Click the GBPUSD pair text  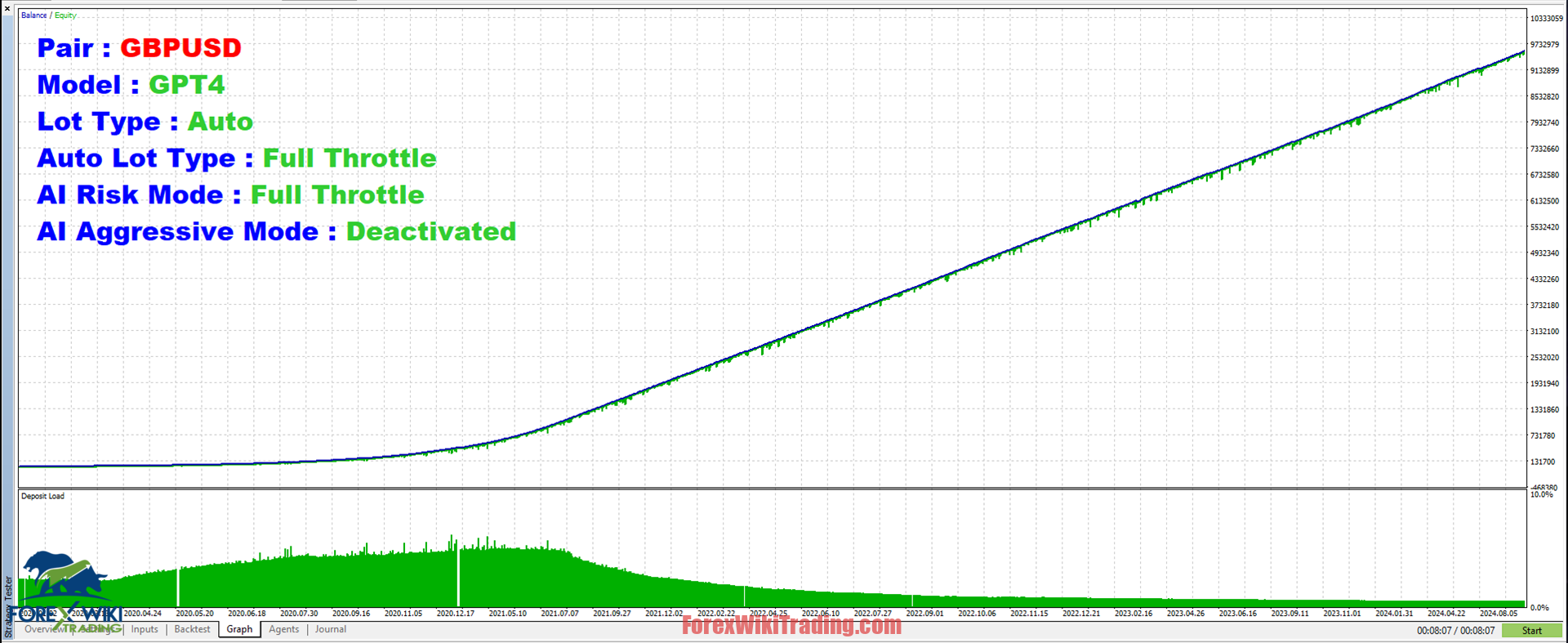[180, 48]
